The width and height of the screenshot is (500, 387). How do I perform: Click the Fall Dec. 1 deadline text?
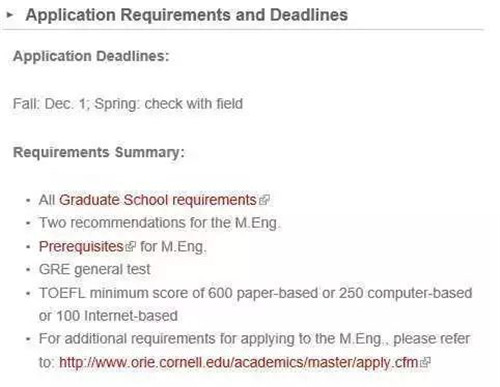[51, 104]
